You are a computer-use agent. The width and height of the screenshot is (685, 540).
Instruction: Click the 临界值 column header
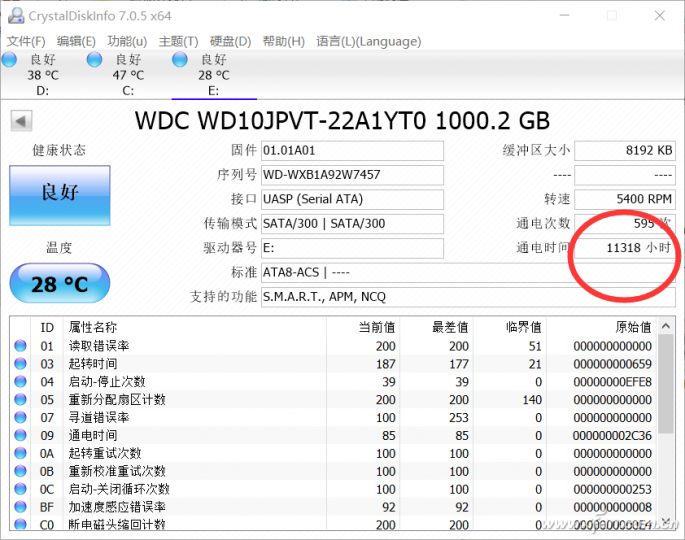(524, 327)
